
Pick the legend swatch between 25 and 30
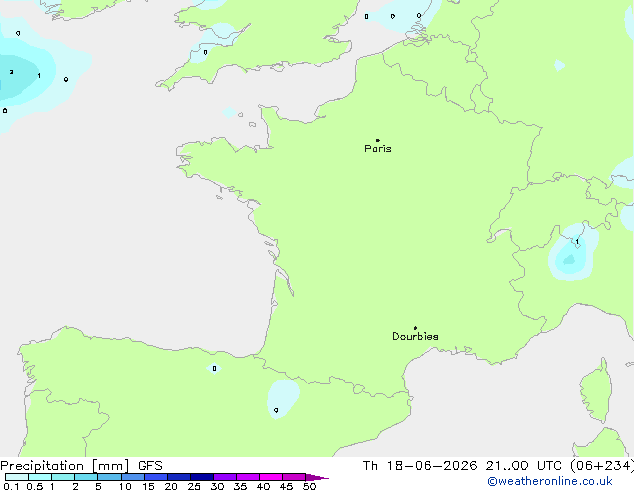click(202, 477)
